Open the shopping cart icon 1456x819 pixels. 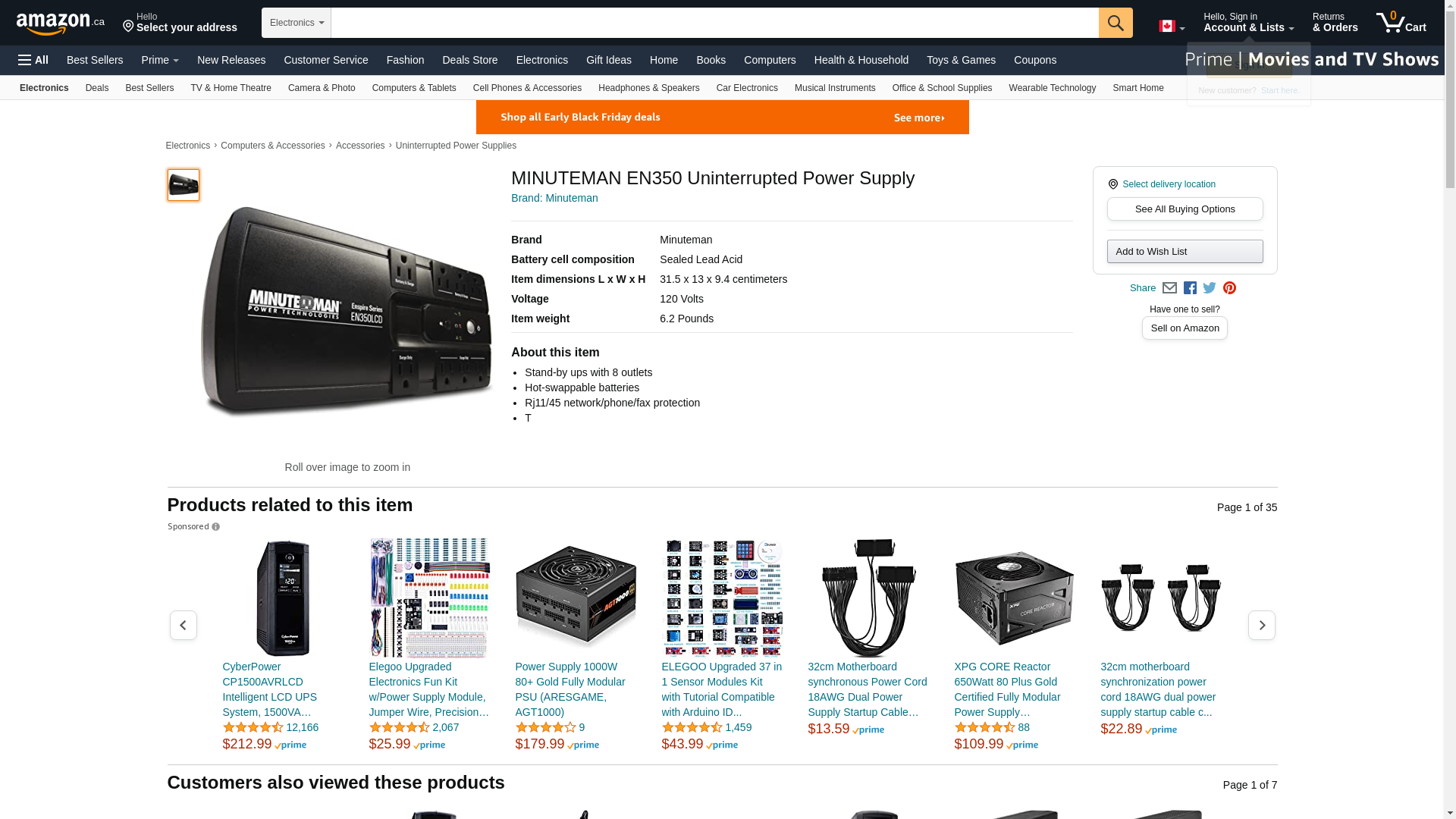click(1401, 22)
